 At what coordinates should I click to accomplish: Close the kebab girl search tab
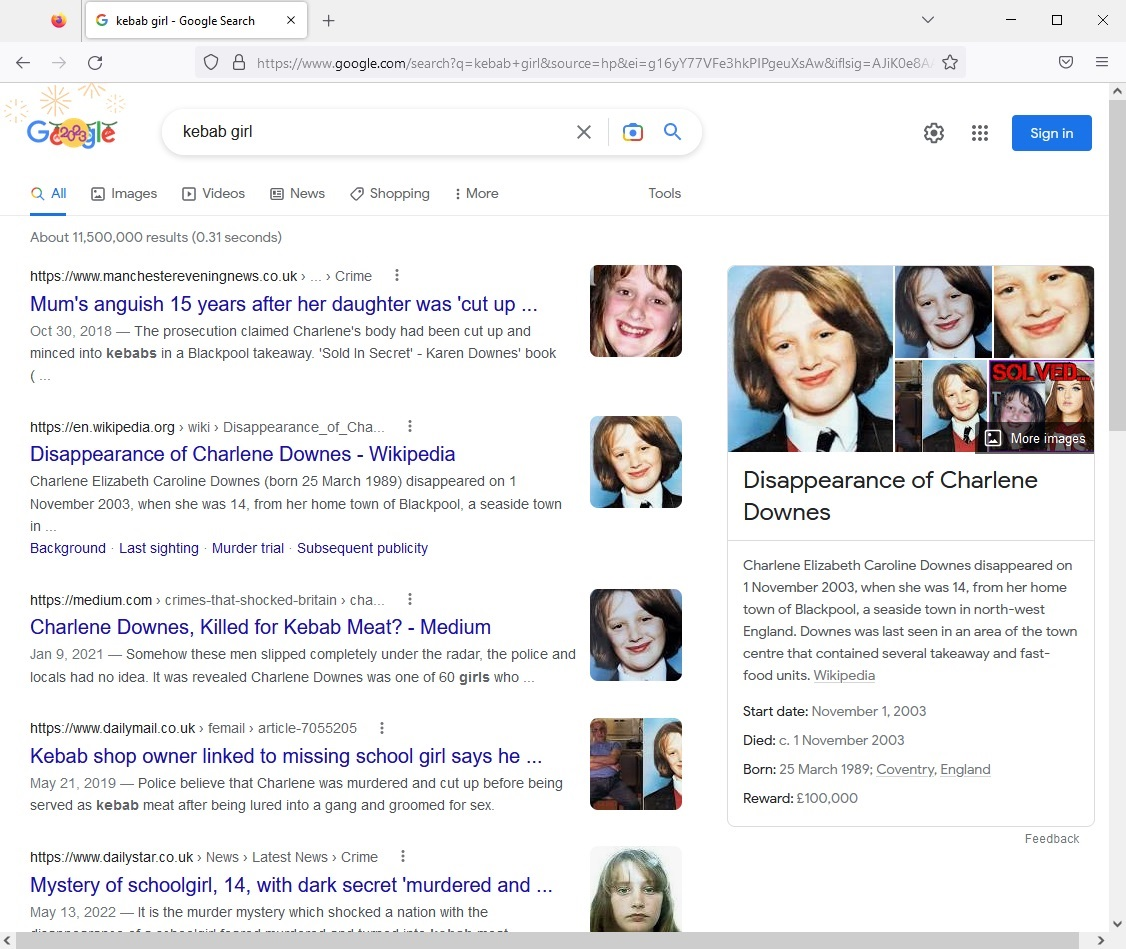(291, 20)
